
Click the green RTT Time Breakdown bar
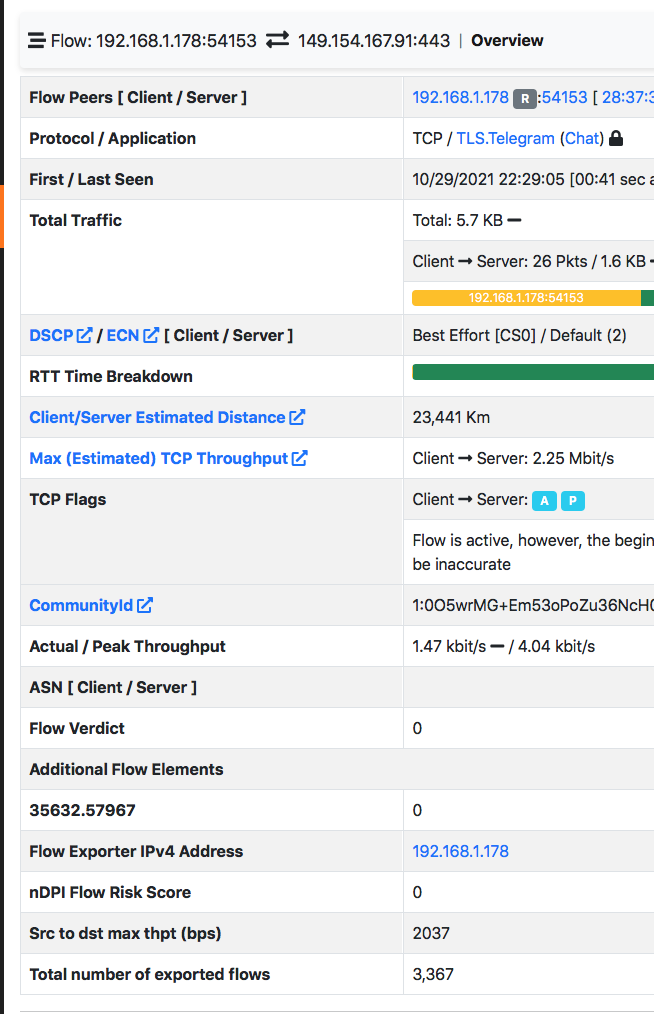(x=533, y=372)
